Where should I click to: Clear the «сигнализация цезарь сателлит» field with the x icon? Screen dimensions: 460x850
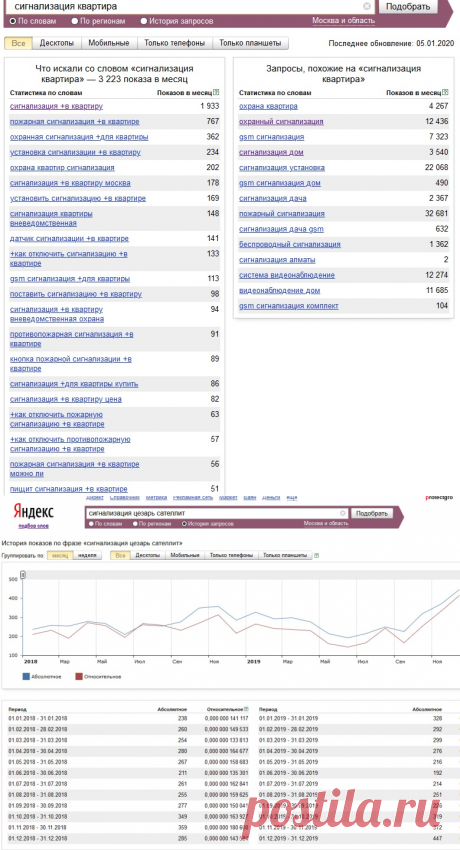pyautogui.click(x=342, y=513)
